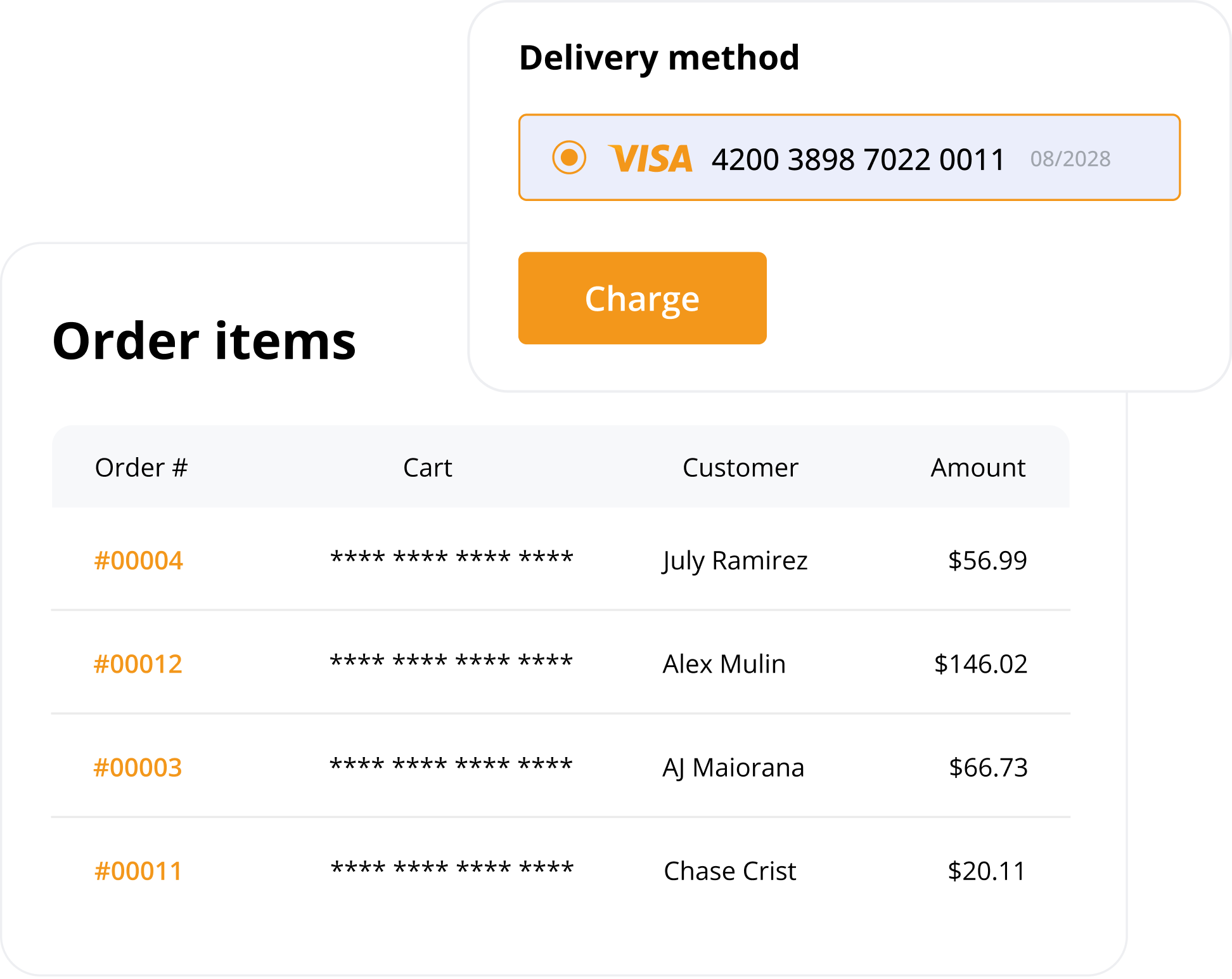This screenshot has height=979, width=1232.
Task: Select customer Chase Crist
Action: point(729,871)
